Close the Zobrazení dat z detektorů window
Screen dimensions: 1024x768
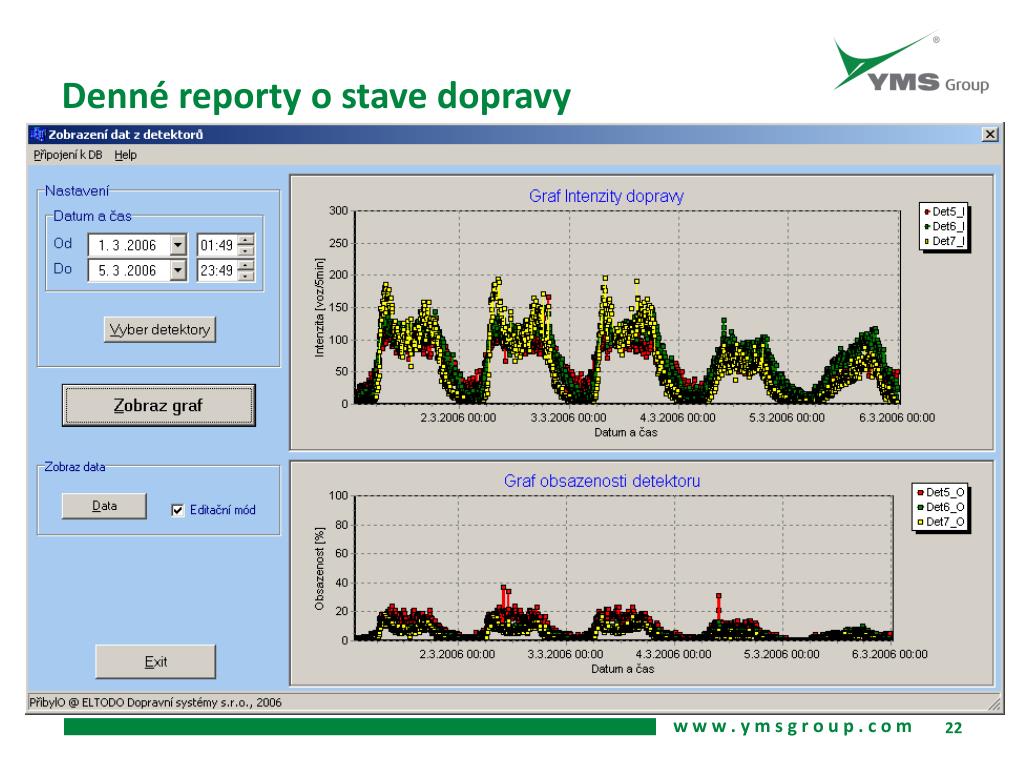pyautogui.click(x=990, y=135)
